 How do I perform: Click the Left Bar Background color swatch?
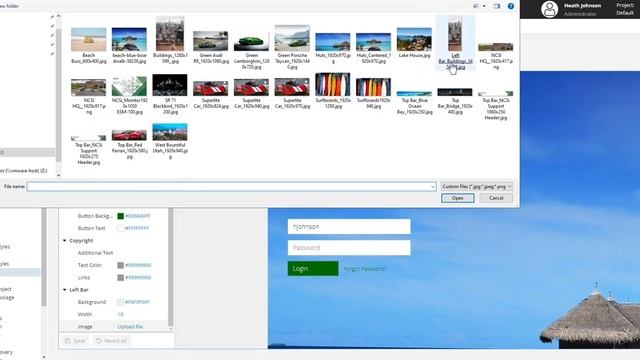coord(120,302)
